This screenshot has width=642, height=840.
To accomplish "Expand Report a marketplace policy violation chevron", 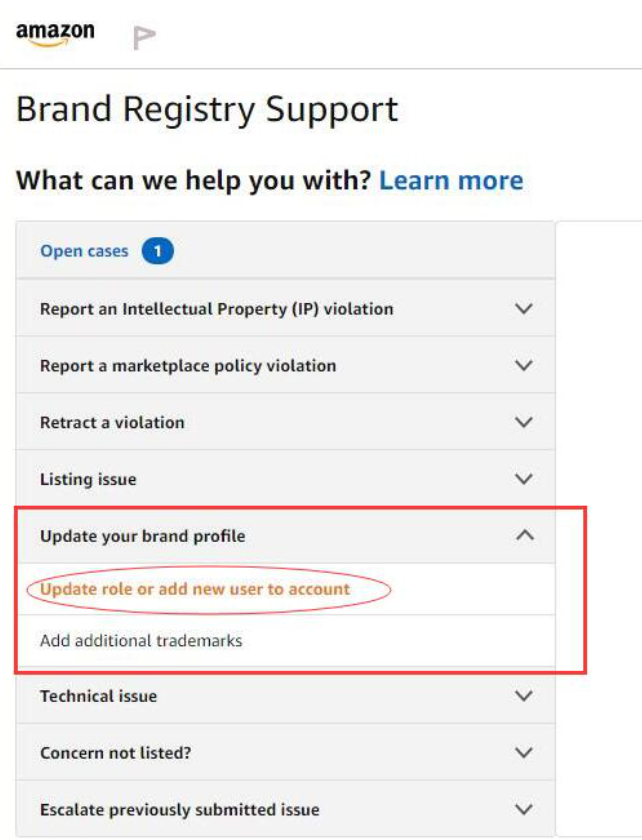I will (x=524, y=365).
